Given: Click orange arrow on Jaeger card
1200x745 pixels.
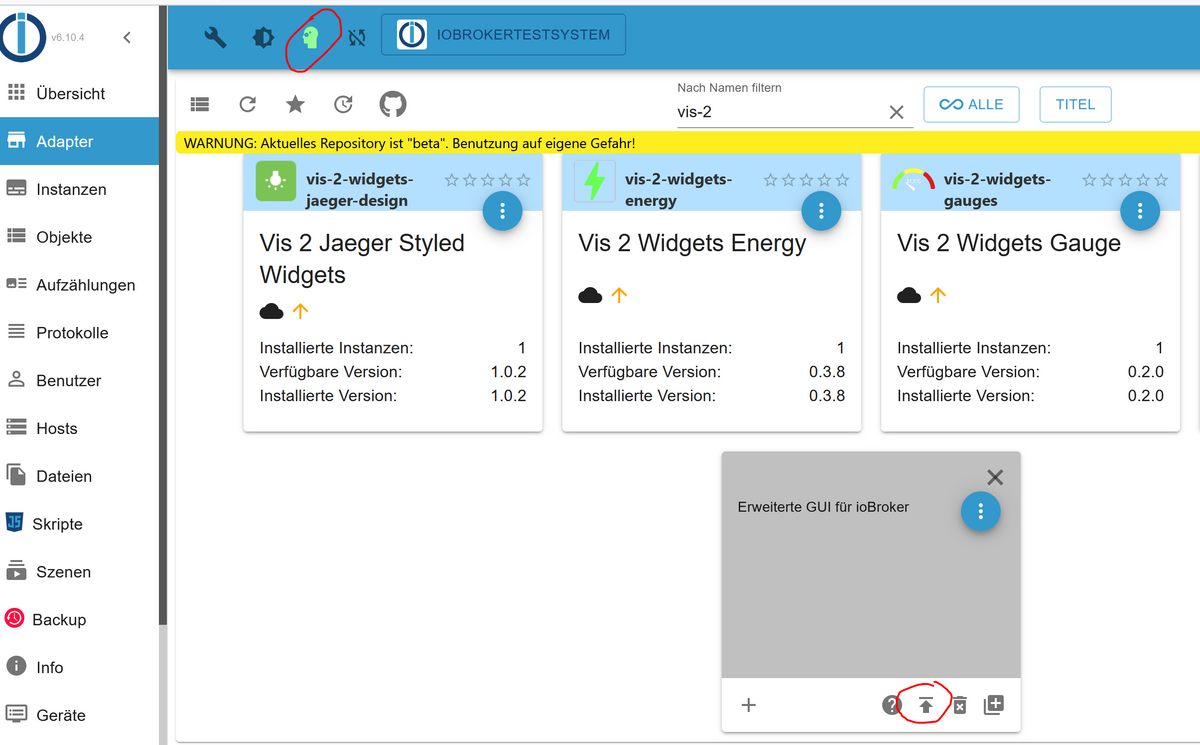Looking at the screenshot, I should pos(300,311).
